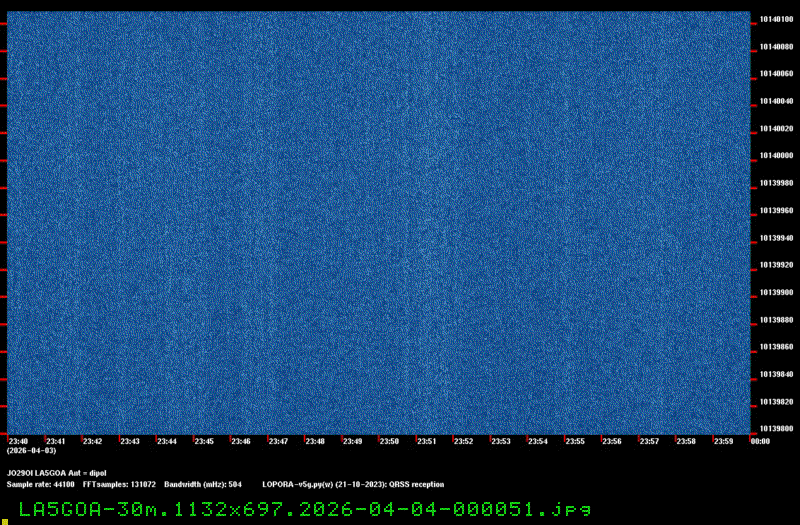Click the green LA5GOA-30m file name caption
Viewport: 800px width, 525px height.
(x=305, y=509)
